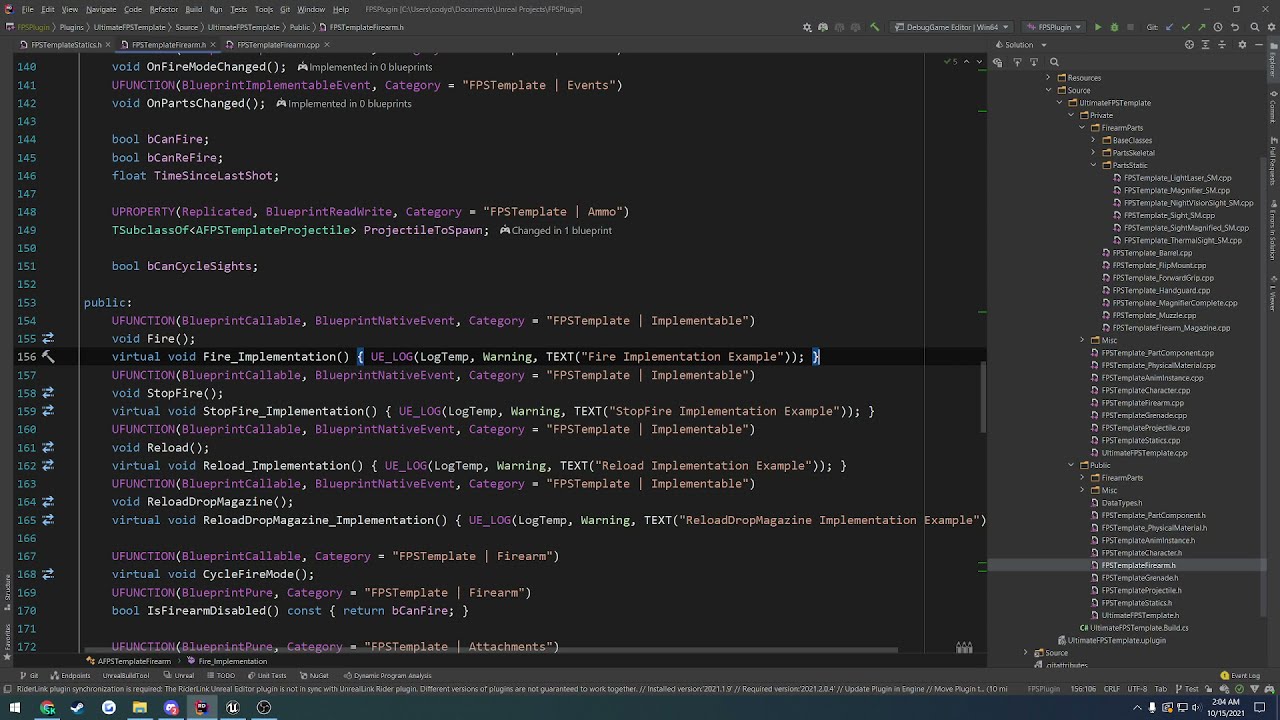The width and height of the screenshot is (1280, 720).
Task: Git update project arrow icon
Action: pyautogui.click(x=1169, y=27)
